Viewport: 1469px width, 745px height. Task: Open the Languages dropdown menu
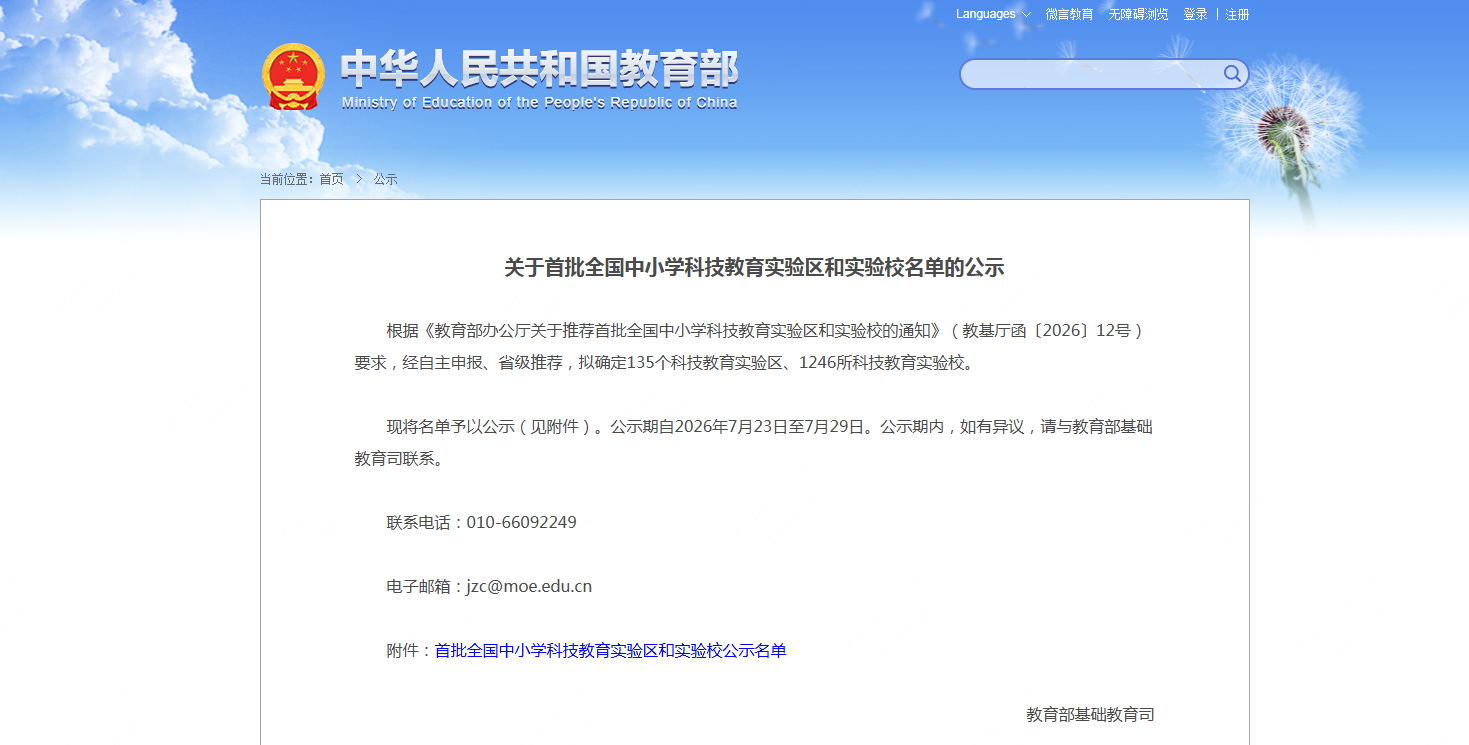pyautogui.click(x=993, y=14)
